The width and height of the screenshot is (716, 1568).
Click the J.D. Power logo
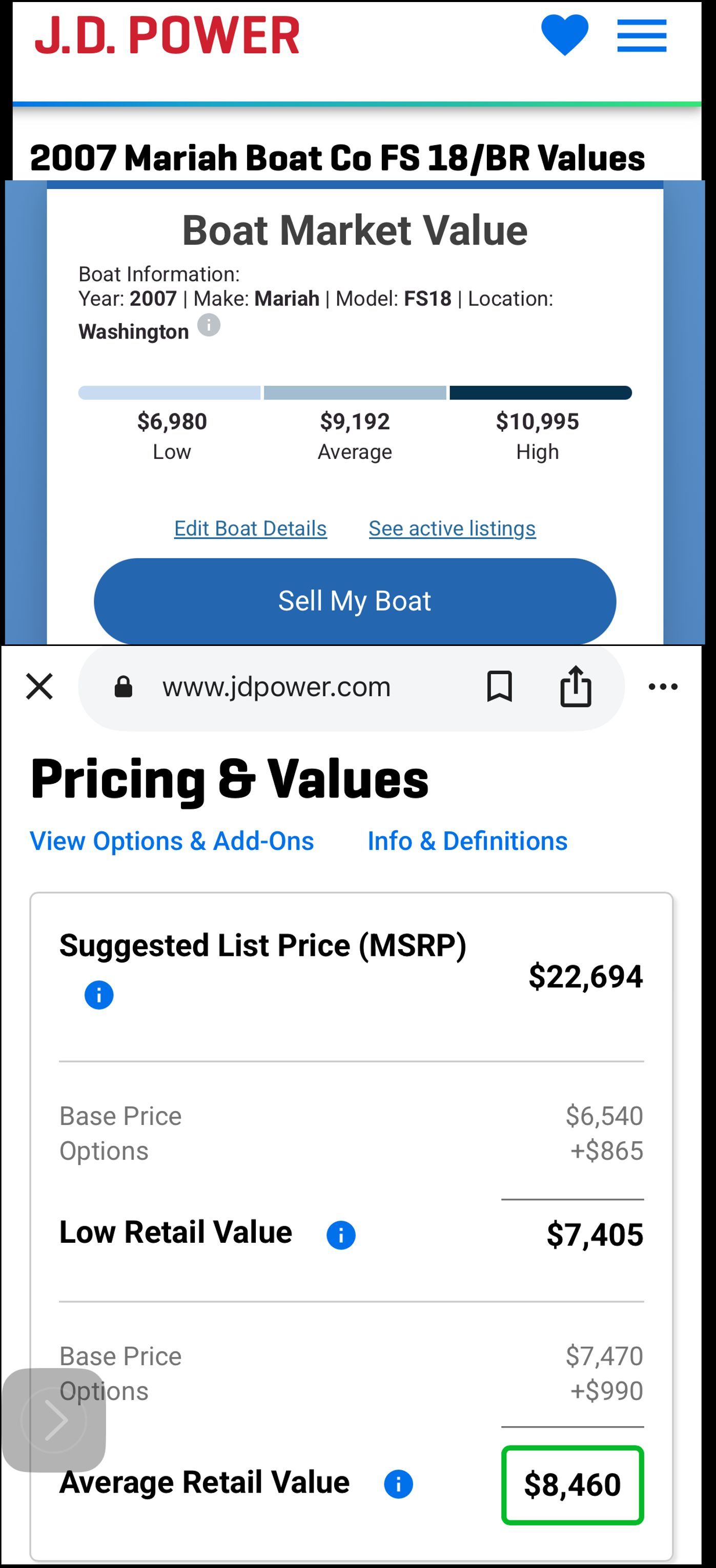point(167,35)
